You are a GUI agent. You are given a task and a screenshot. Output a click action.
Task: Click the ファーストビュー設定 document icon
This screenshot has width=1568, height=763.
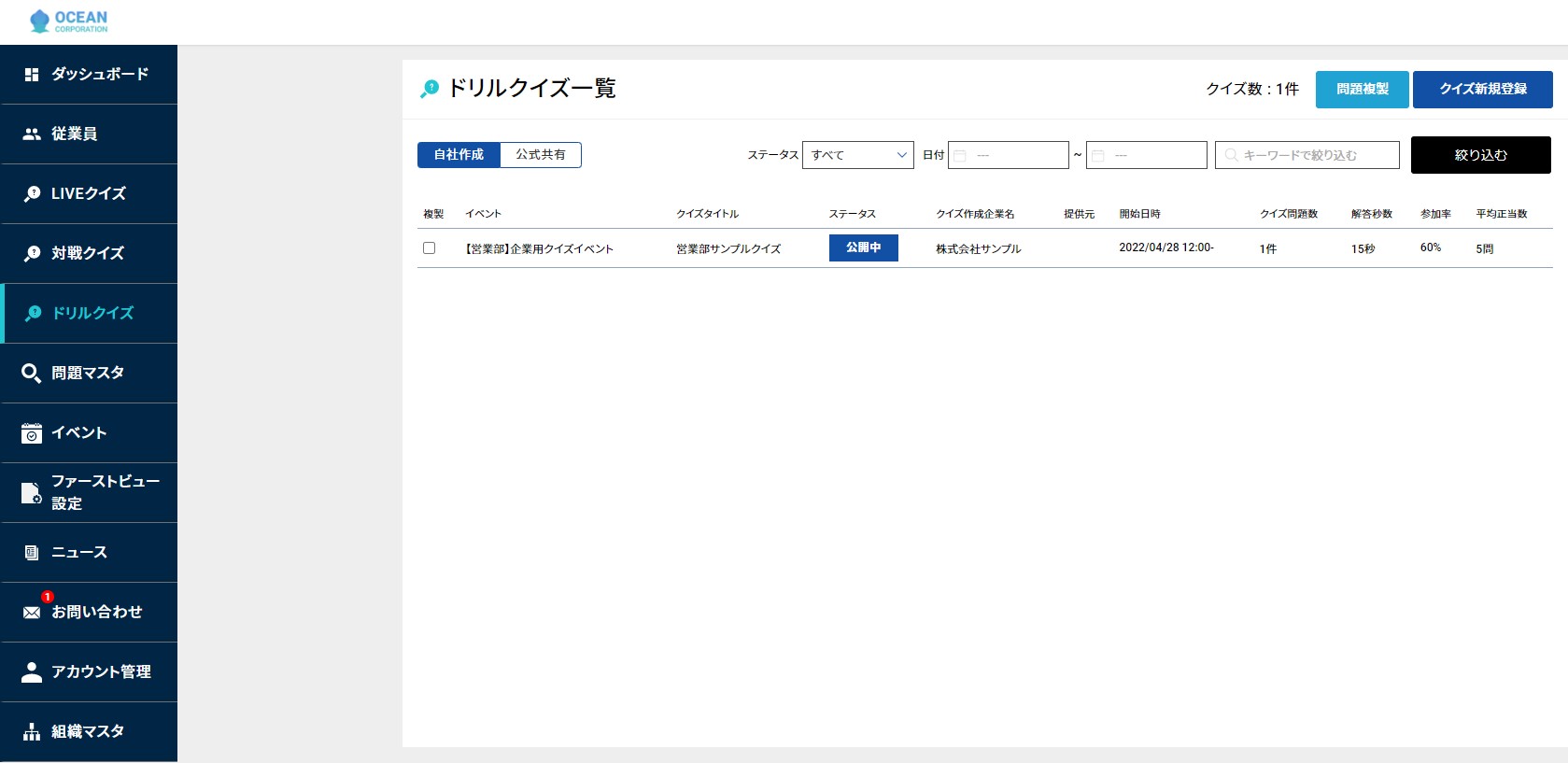coord(32,493)
